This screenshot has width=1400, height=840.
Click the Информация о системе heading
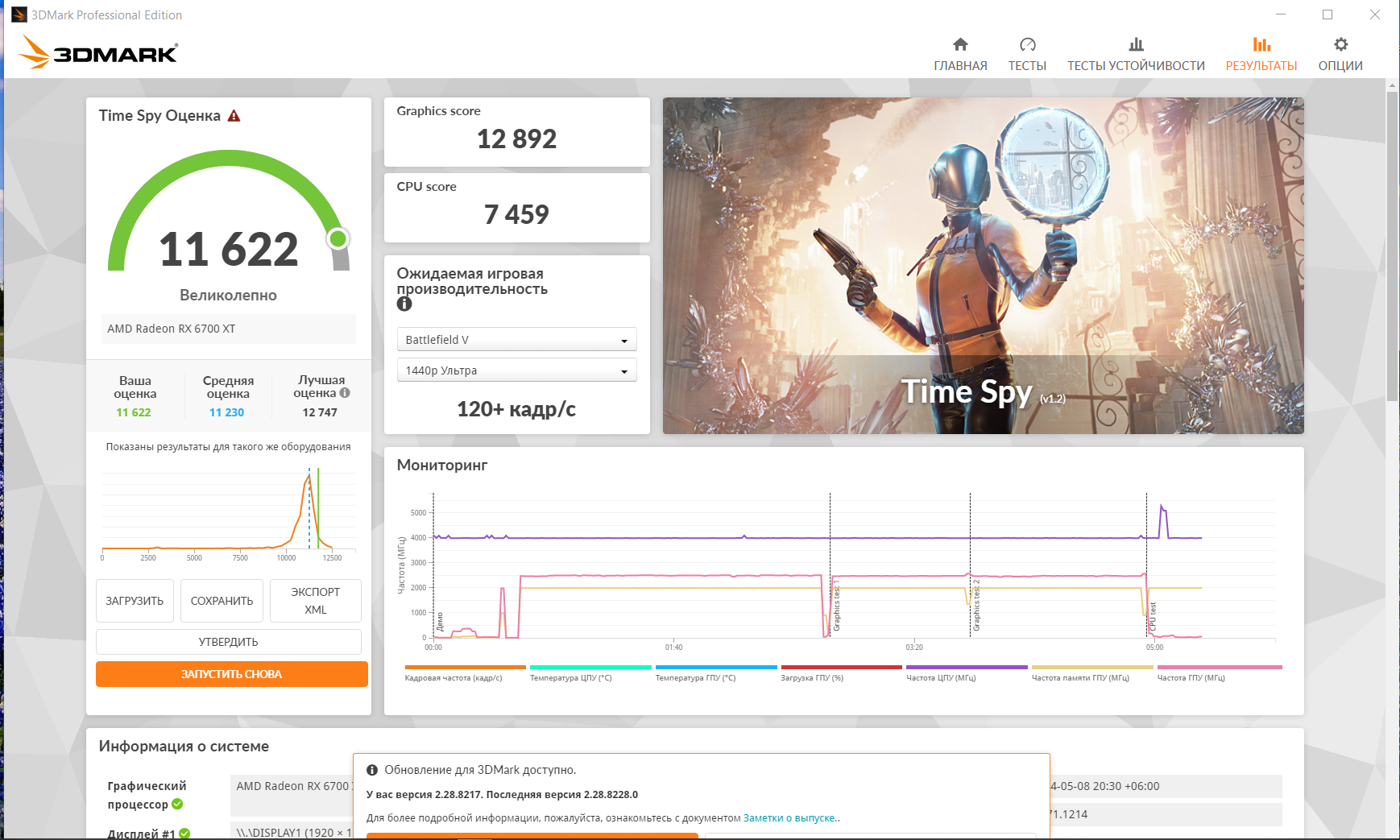coord(184,747)
